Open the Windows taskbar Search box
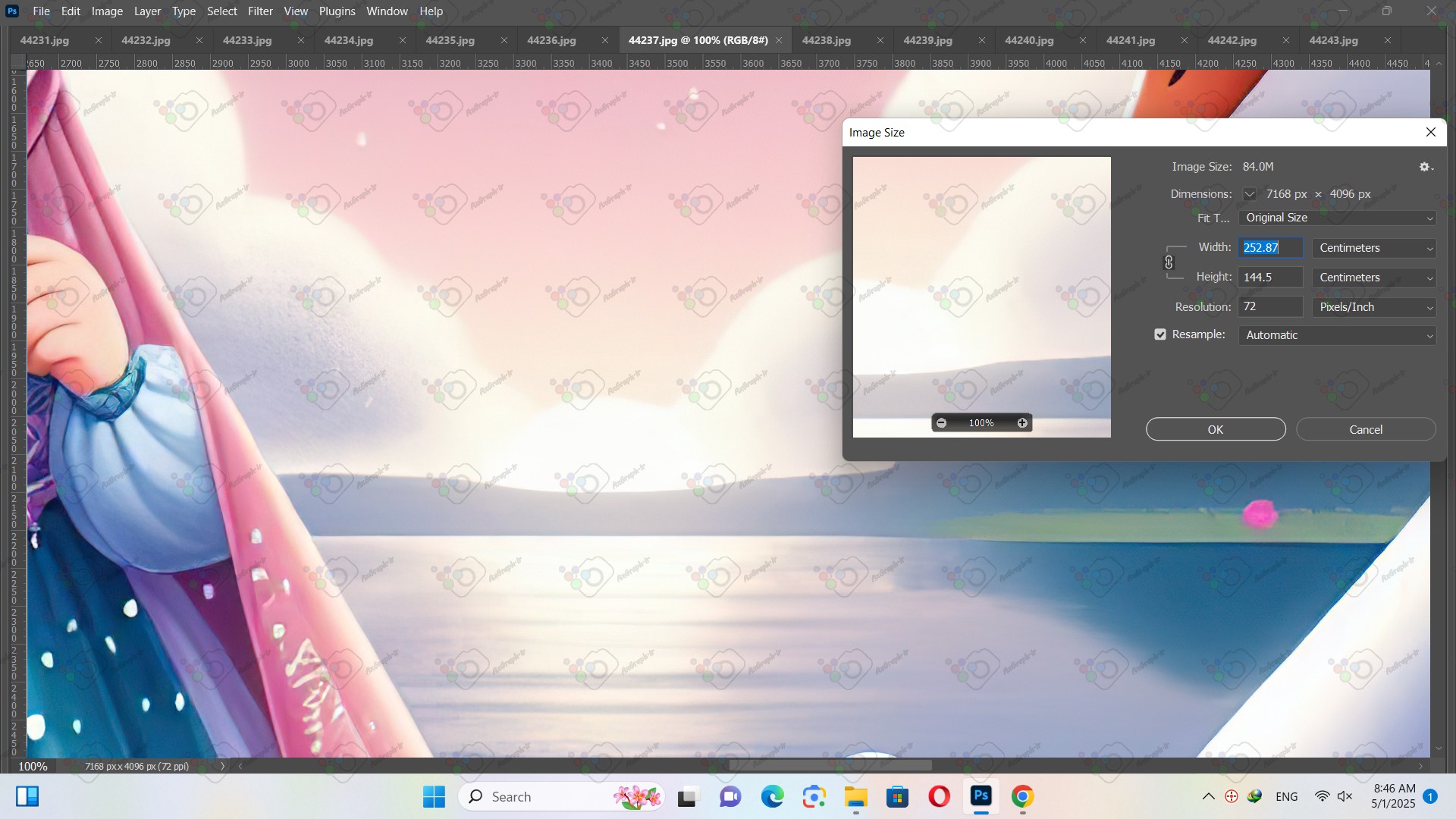The height and width of the screenshot is (819, 1456). (561, 797)
